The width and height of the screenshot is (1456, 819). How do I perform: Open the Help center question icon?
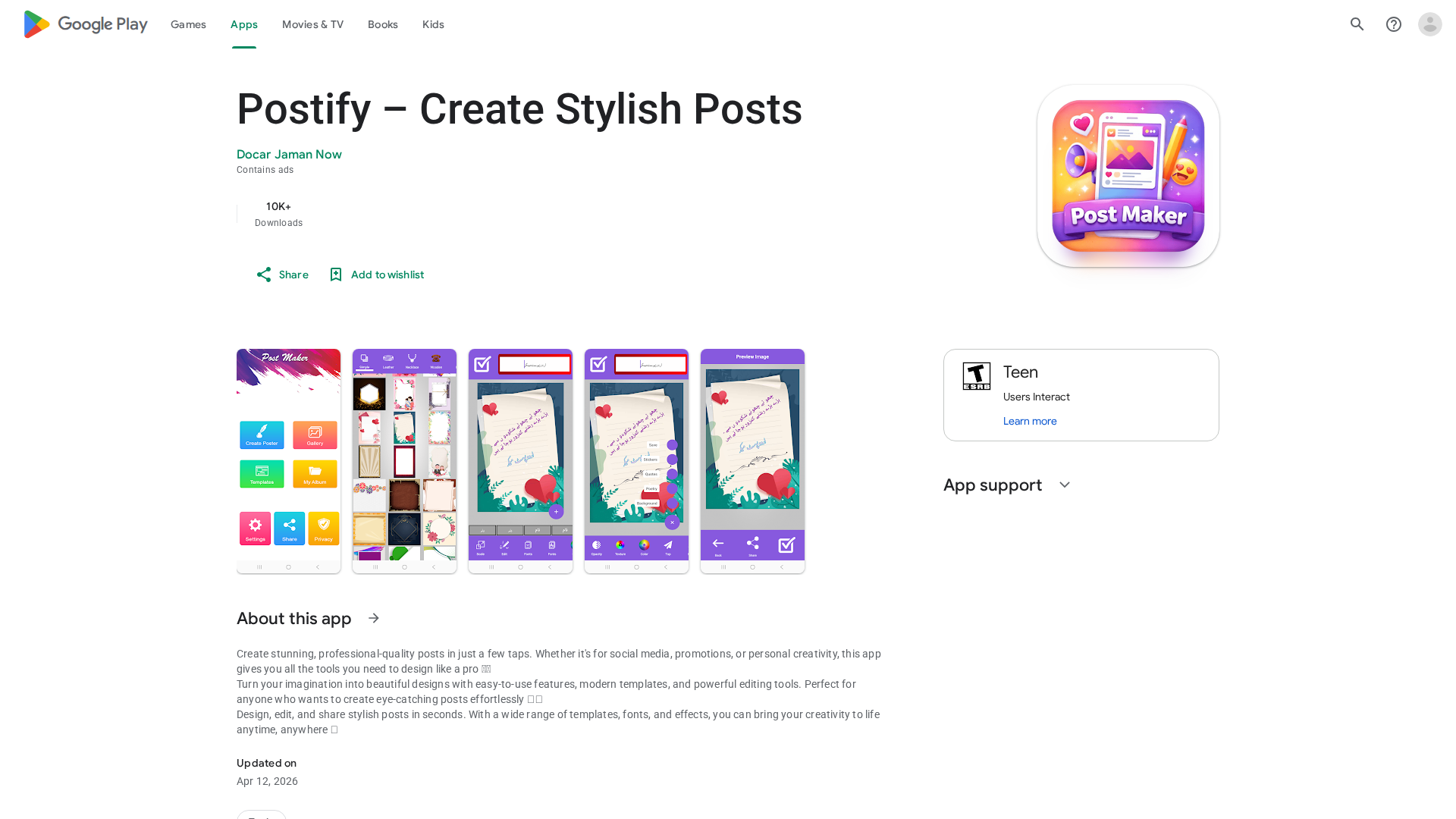tap(1393, 24)
